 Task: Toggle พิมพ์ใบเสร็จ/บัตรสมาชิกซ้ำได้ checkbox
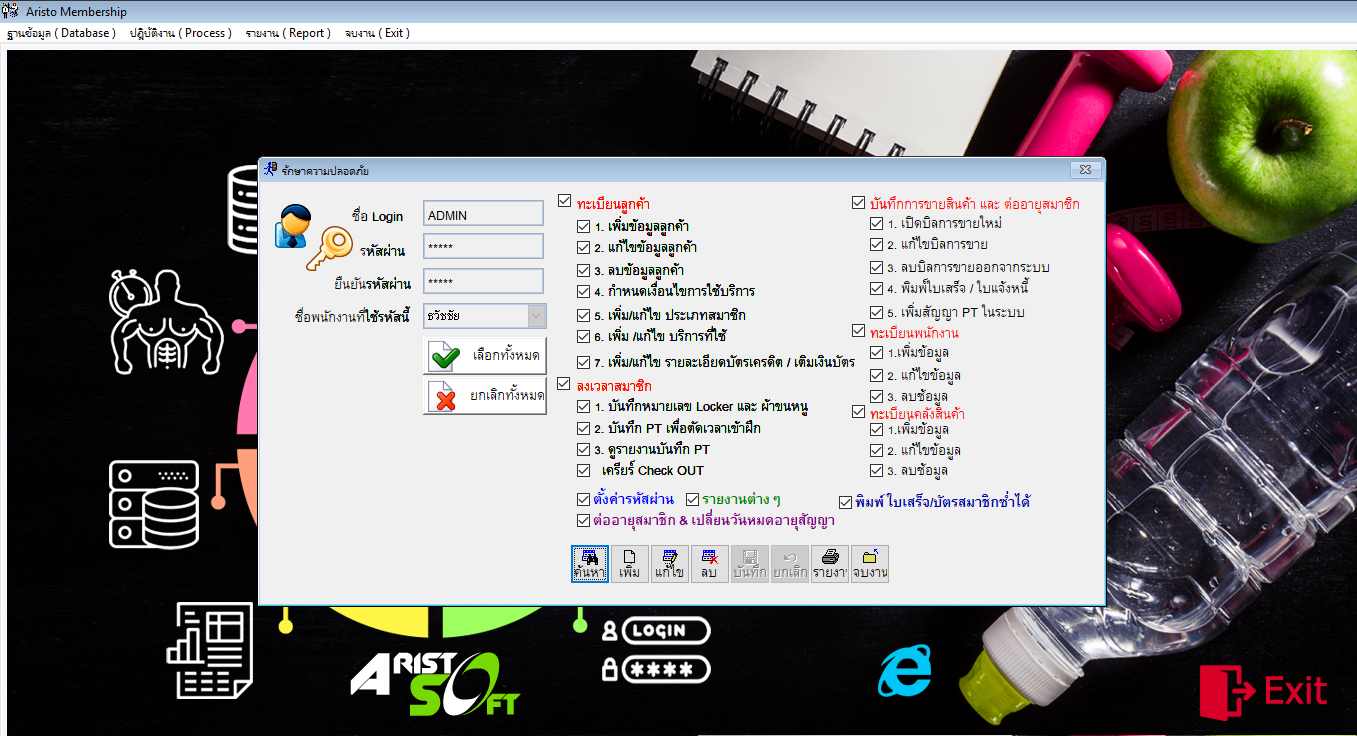846,501
